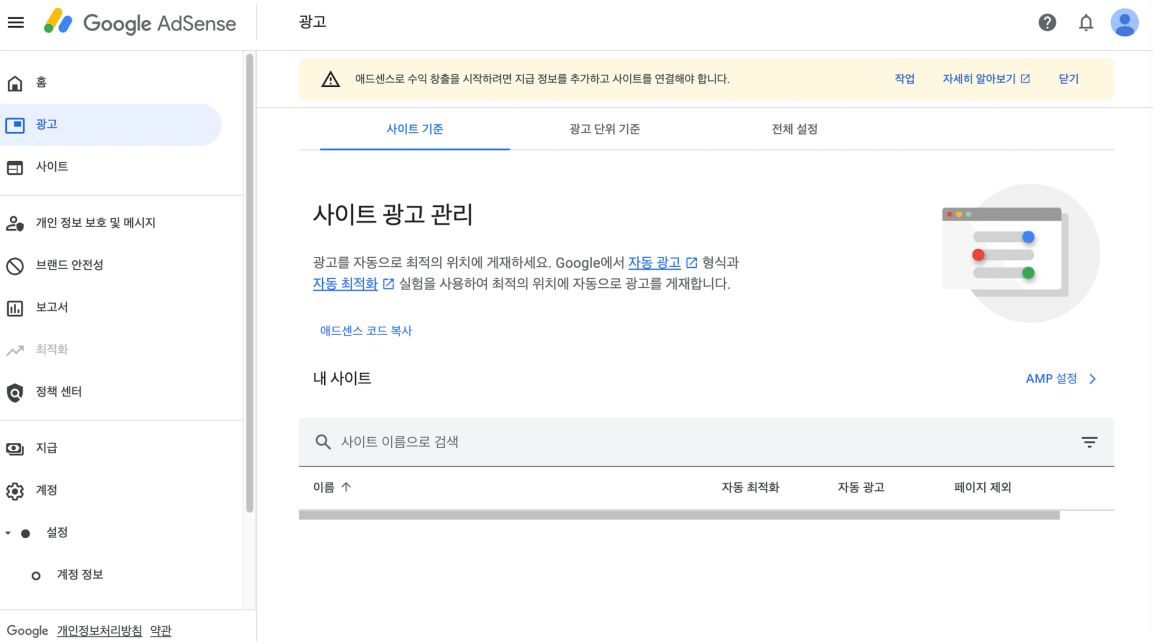Click the sort arrow next to 이름

tap(346, 487)
